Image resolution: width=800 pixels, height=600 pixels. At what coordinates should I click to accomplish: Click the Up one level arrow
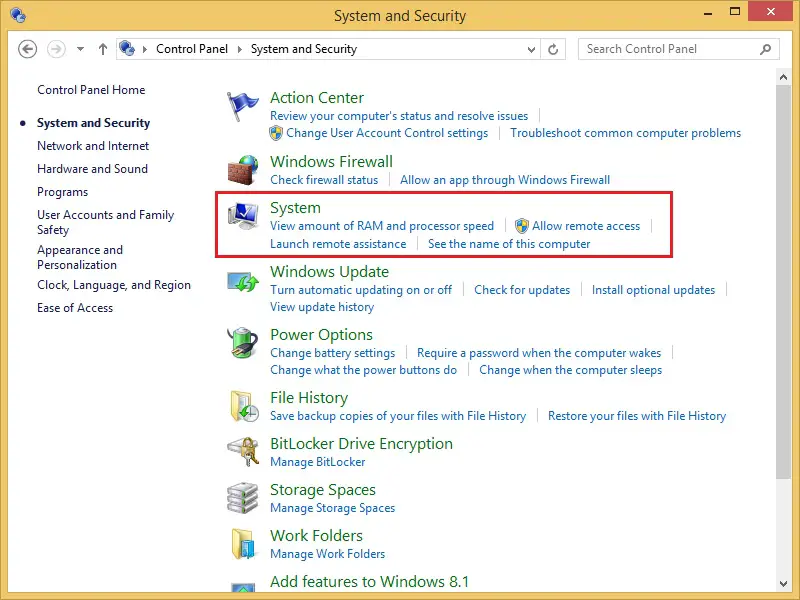click(103, 49)
